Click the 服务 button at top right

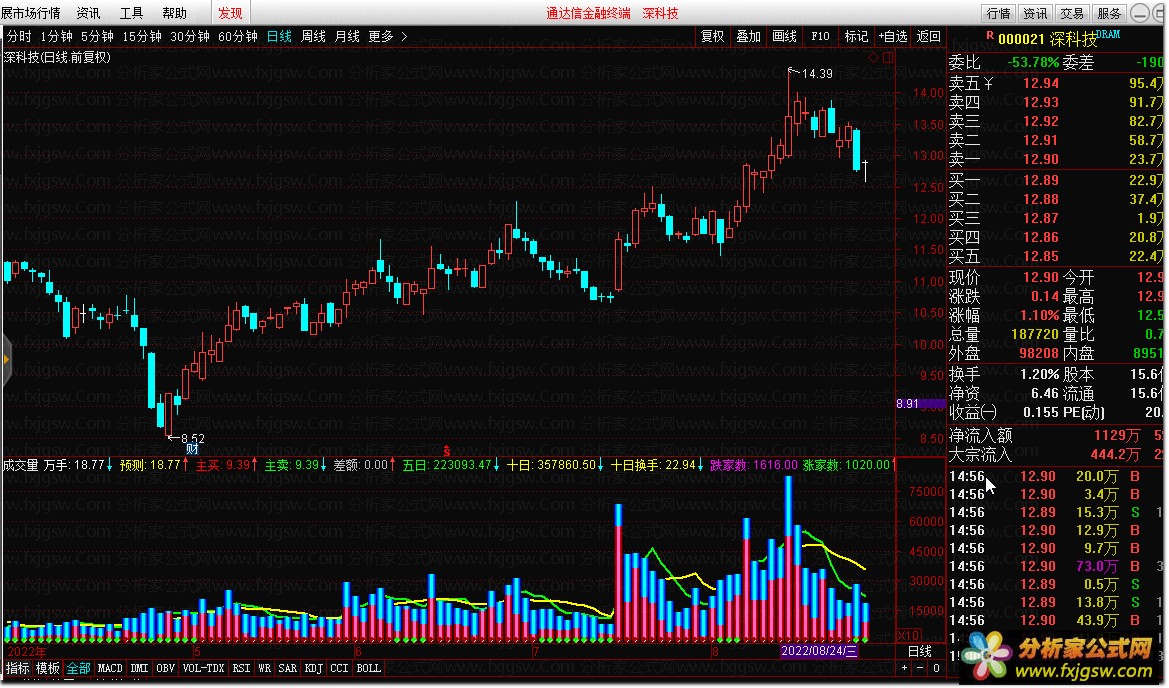click(1109, 13)
